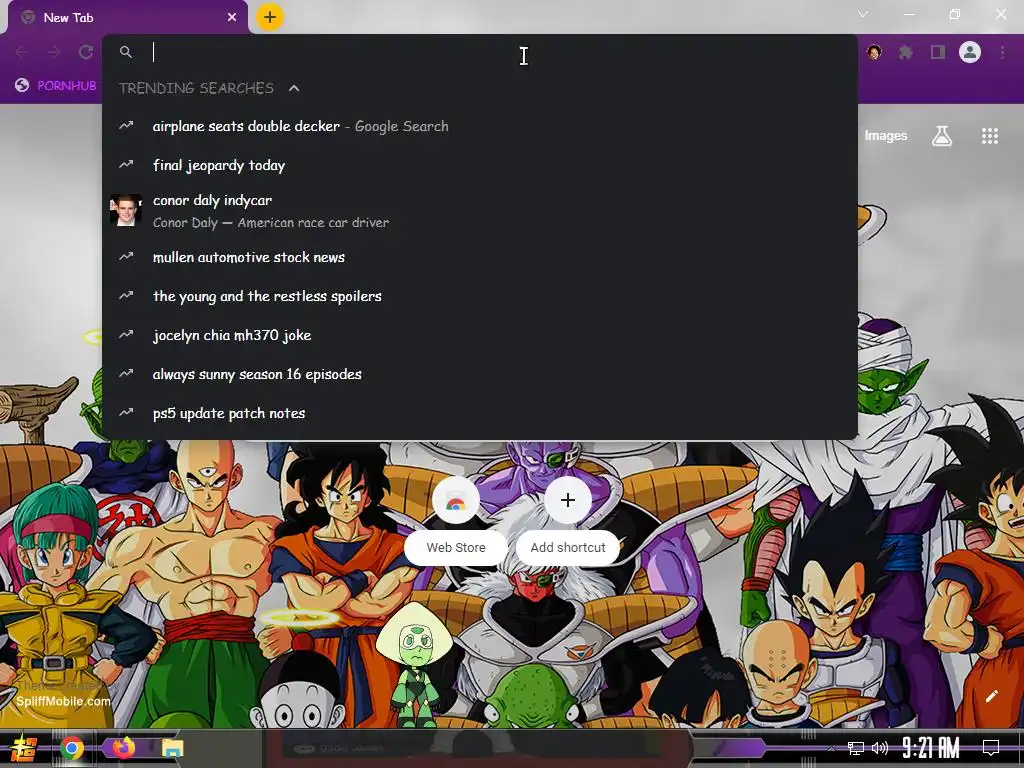Select suggestion jocelyn chia mh370 joke

click(480, 335)
